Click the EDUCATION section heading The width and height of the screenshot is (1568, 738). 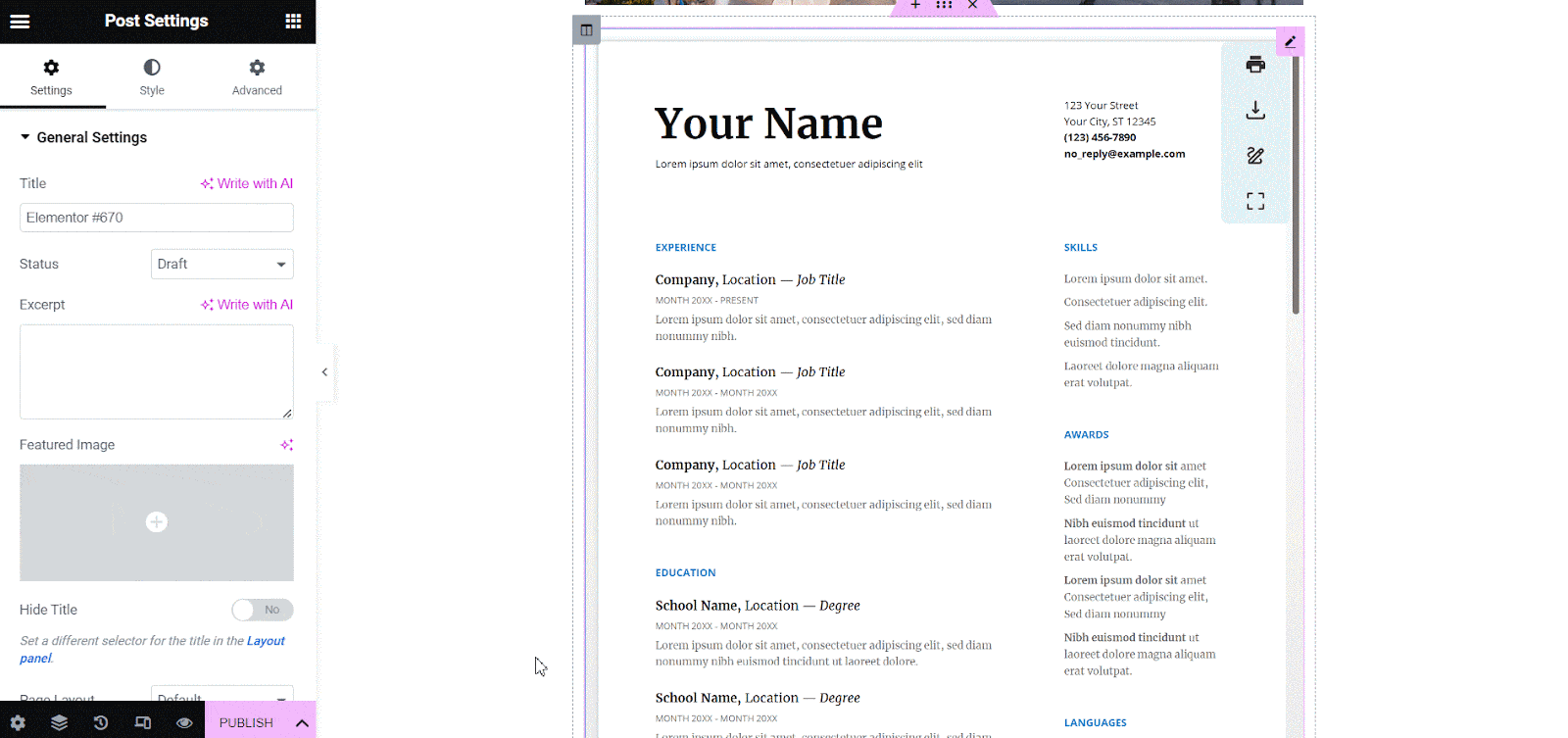pyautogui.click(x=686, y=573)
